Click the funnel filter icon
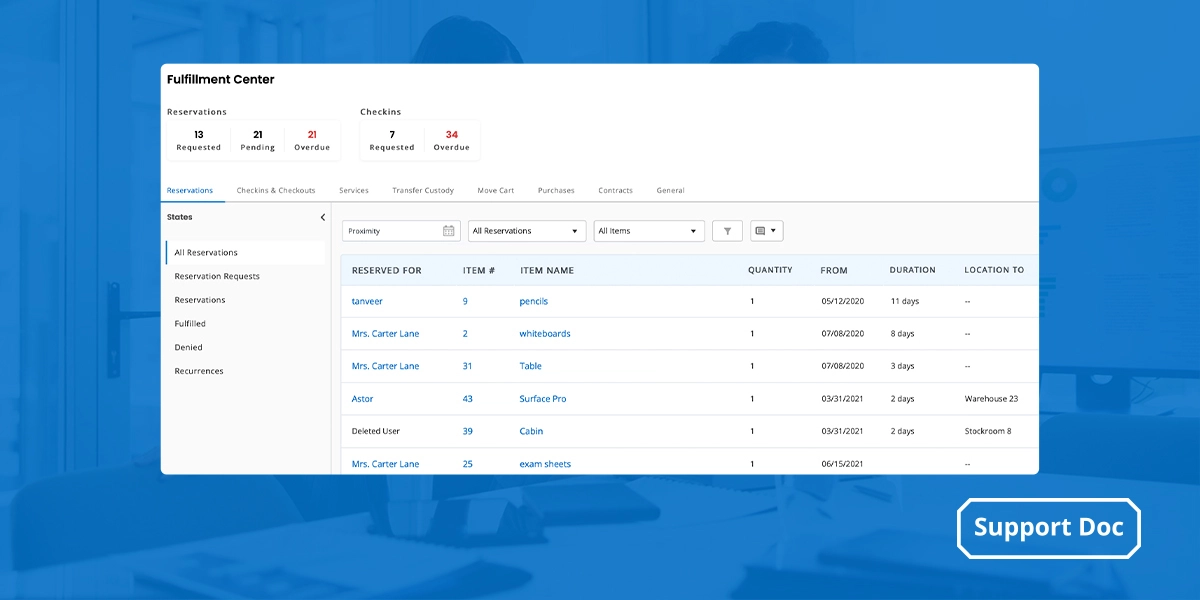 click(727, 230)
